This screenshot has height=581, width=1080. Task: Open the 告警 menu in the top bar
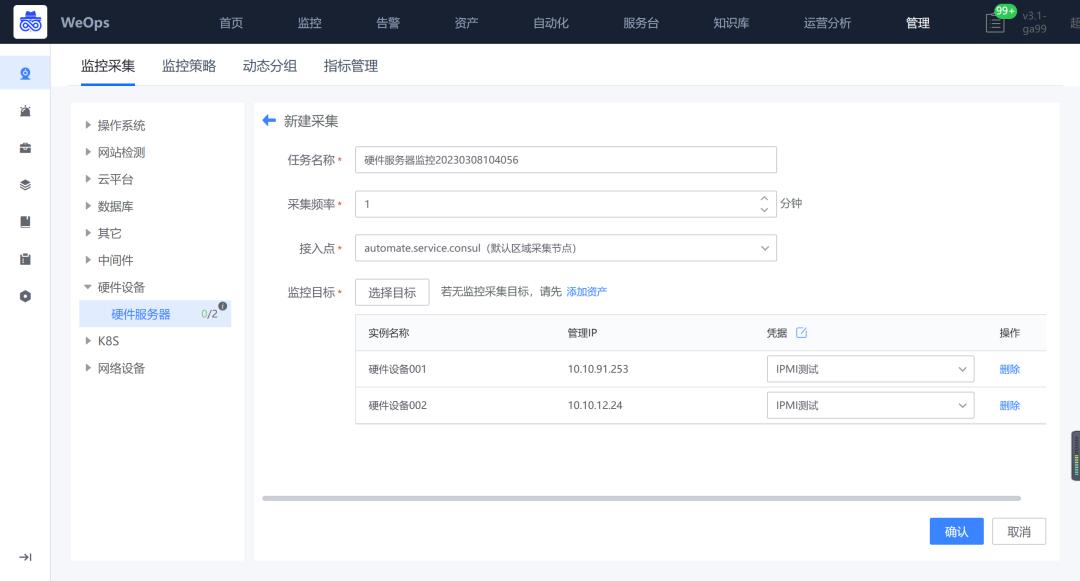tap(388, 22)
